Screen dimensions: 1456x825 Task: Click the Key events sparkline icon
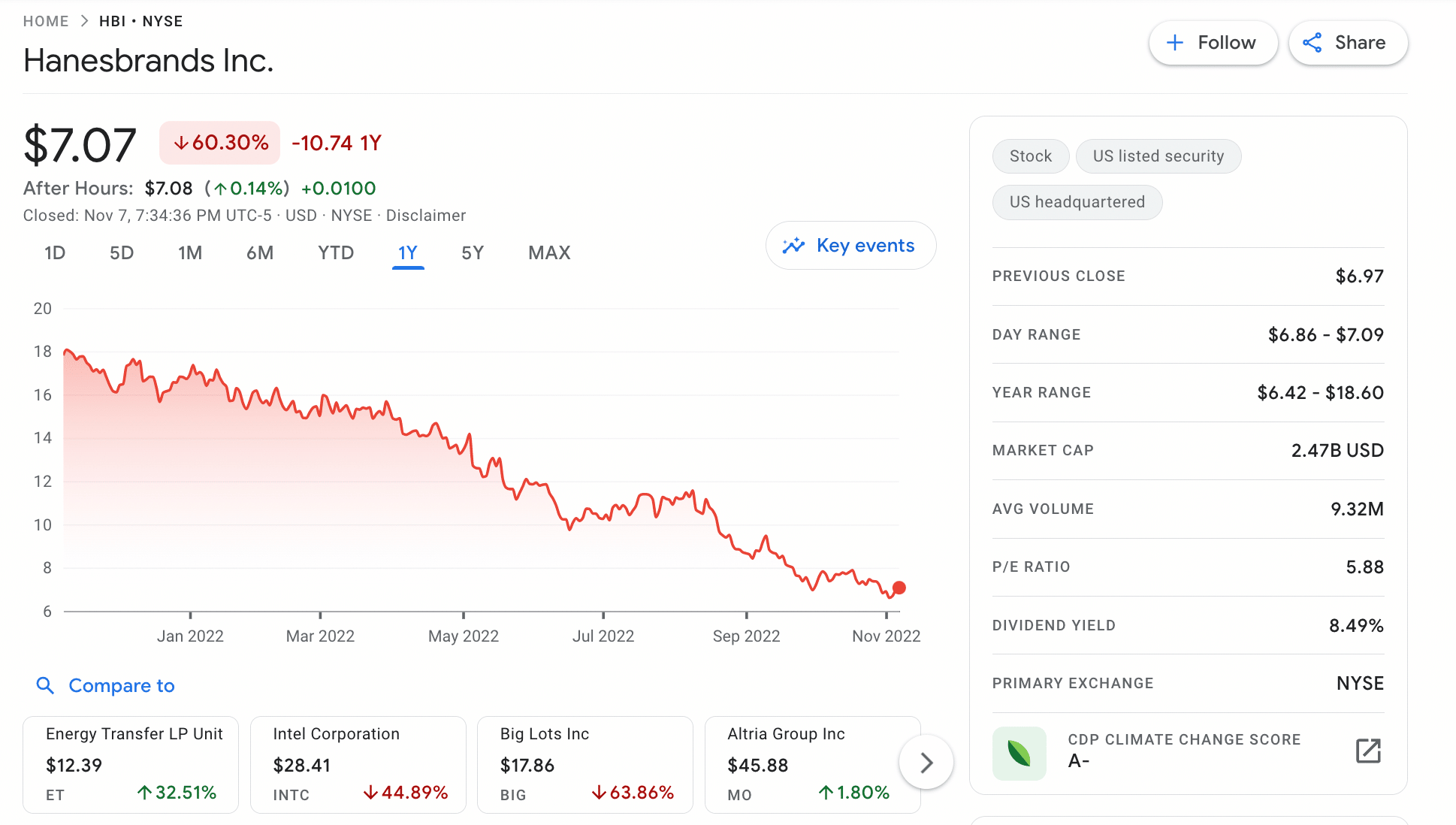[x=793, y=246]
